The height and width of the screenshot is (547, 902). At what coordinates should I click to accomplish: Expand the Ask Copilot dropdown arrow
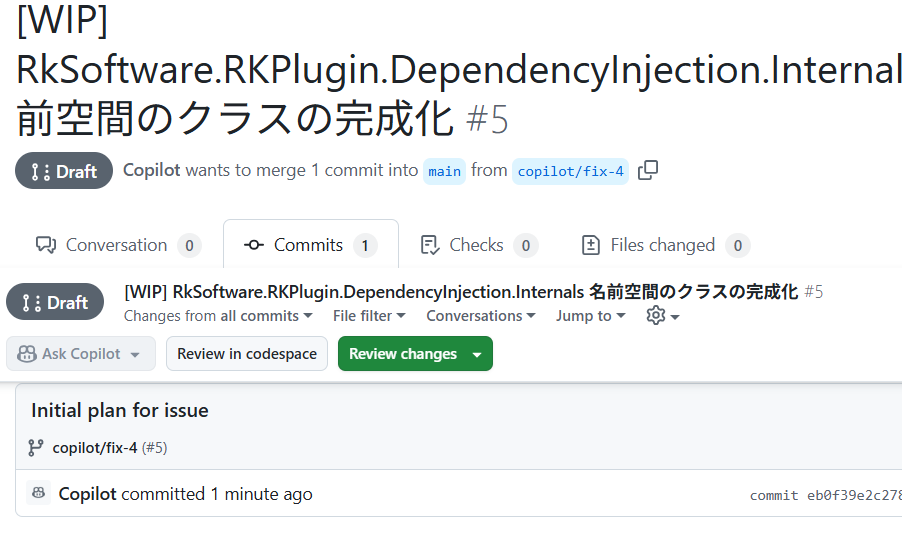135,354
